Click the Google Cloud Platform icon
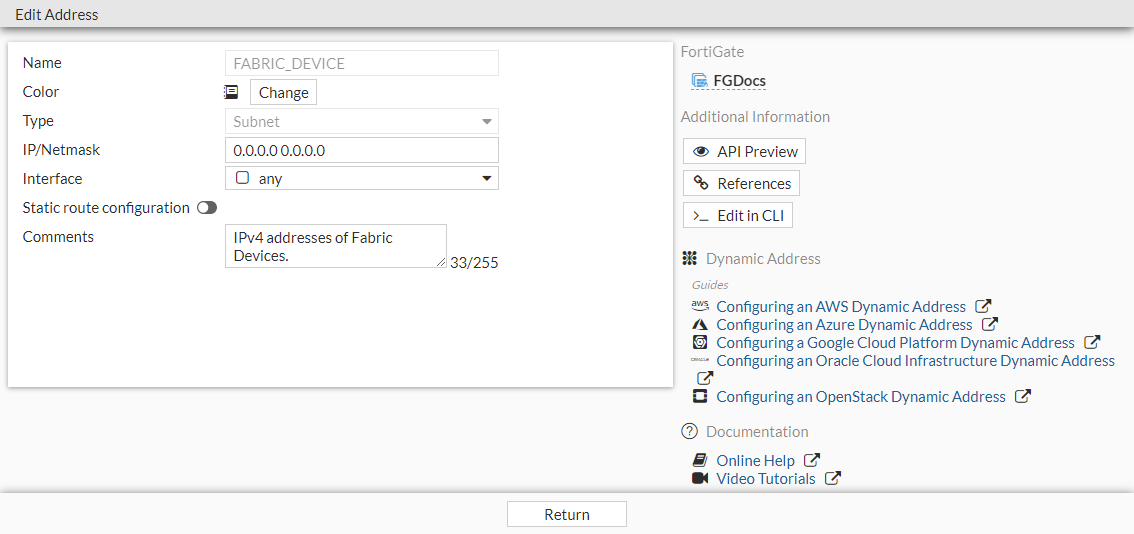 (x=700, y=343)
